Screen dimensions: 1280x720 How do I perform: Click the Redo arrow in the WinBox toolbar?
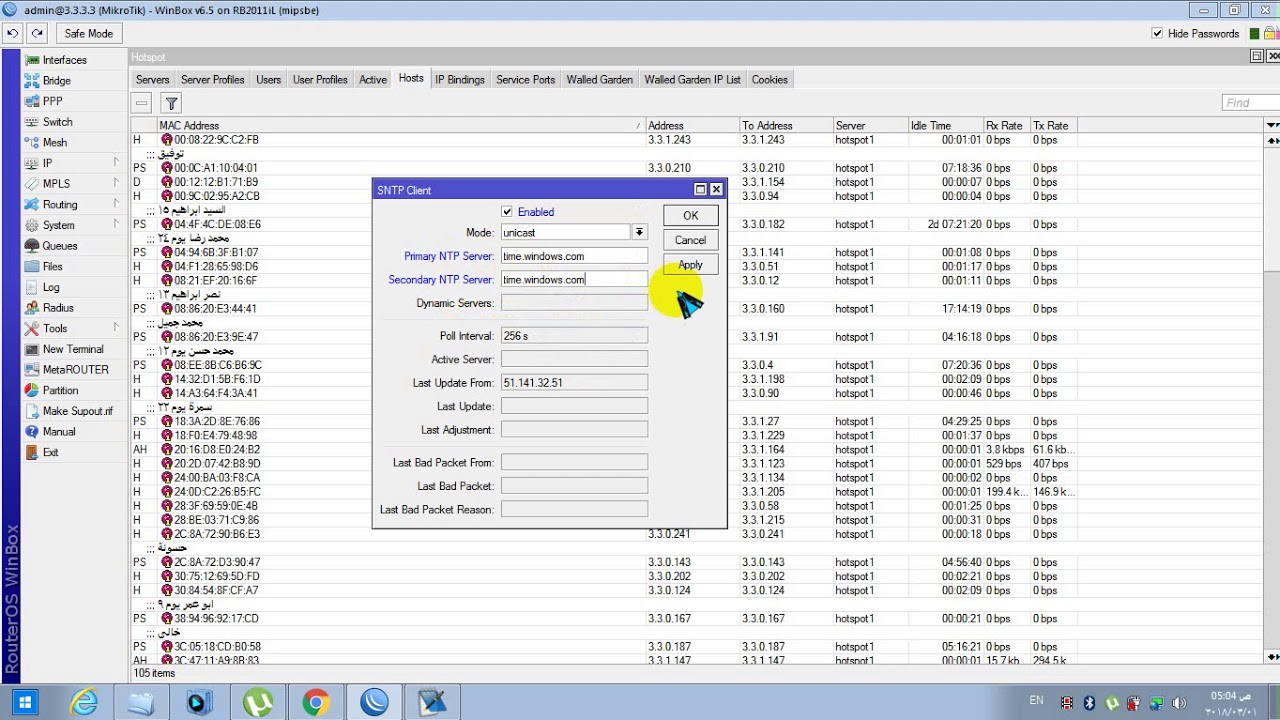[36, 33]
